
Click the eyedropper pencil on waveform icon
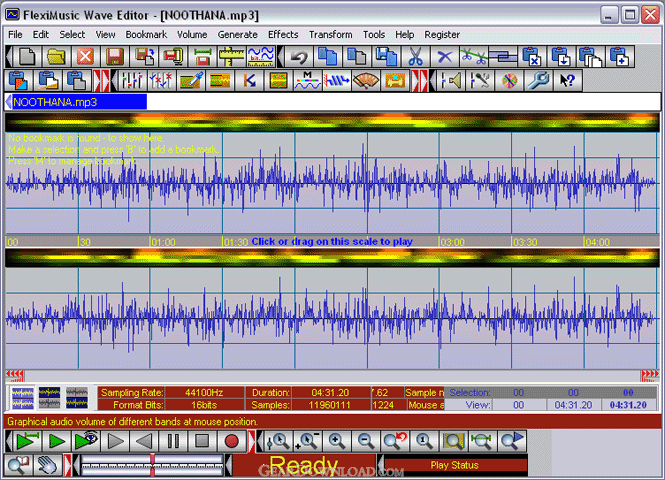coord(190,81)
